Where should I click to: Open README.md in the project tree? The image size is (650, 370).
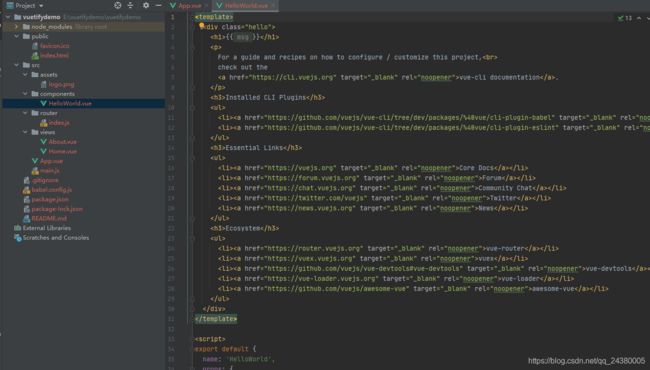49,218
